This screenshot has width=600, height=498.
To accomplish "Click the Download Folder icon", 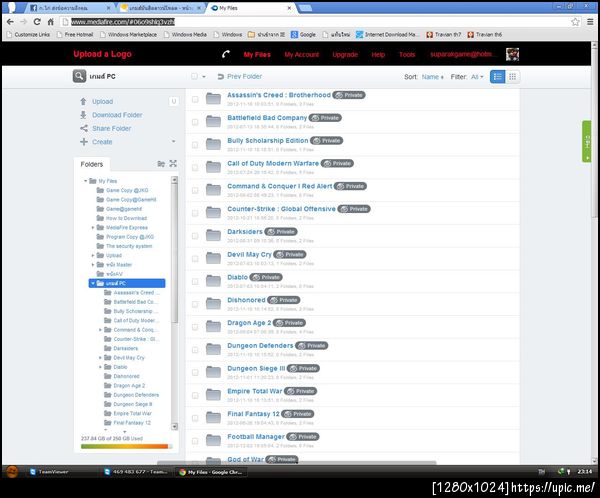I will [83, 115].
